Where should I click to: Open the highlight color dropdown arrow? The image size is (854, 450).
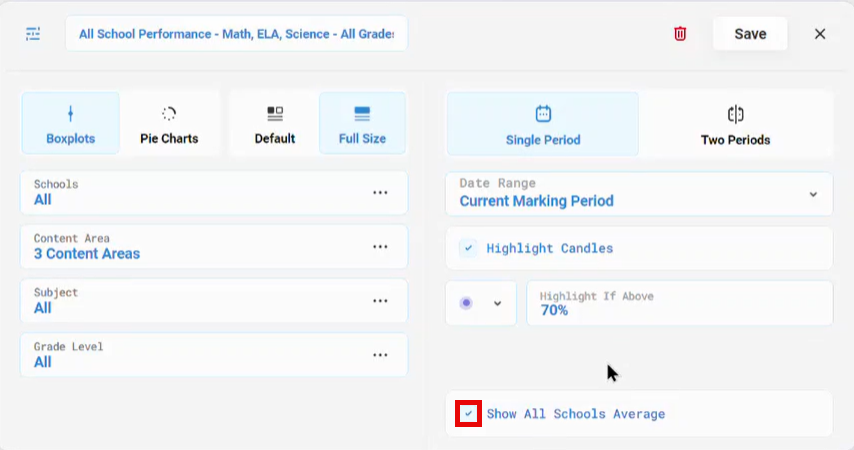tap(497, 303)
